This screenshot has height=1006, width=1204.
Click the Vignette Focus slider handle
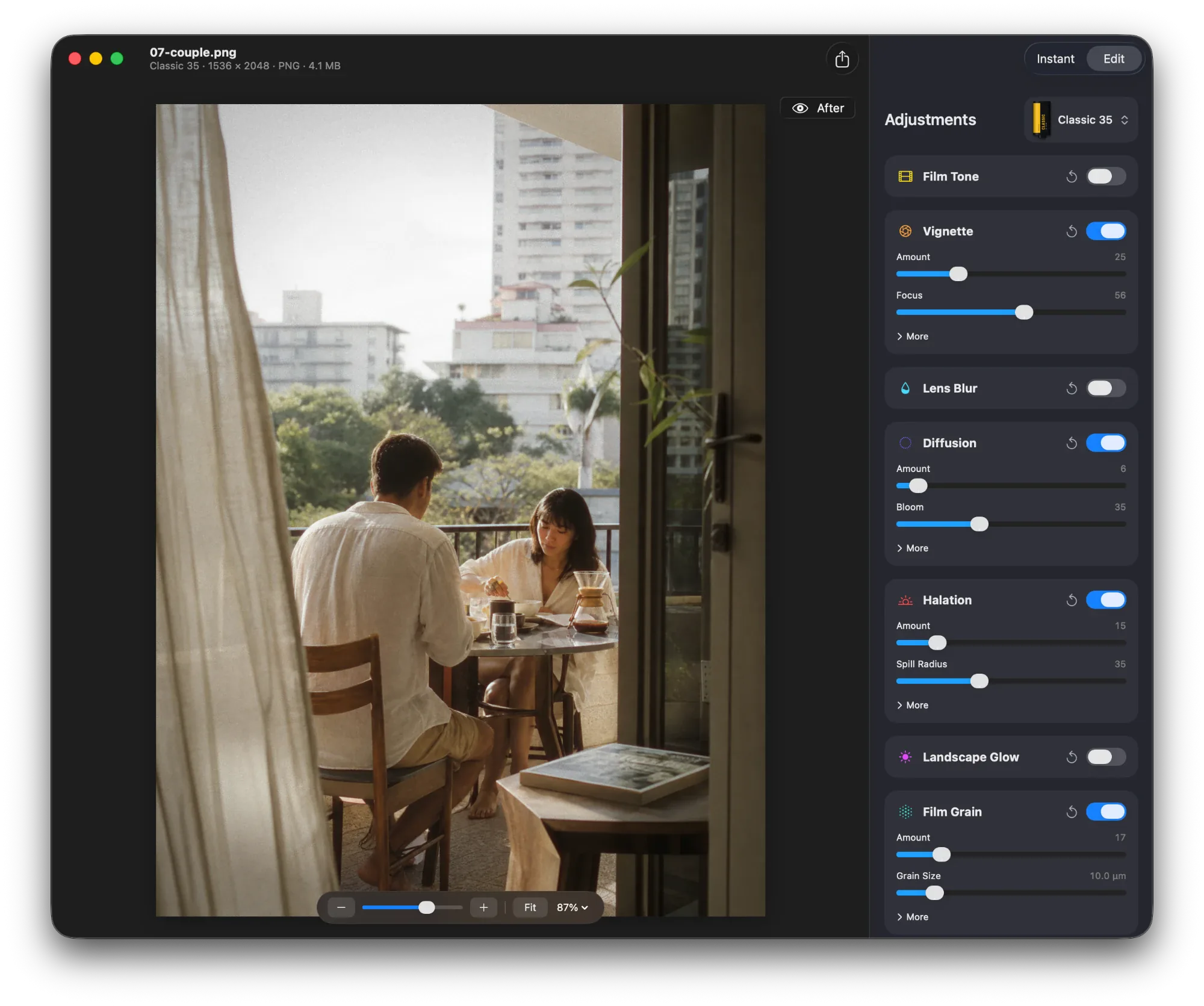[x=1024, y=312]
